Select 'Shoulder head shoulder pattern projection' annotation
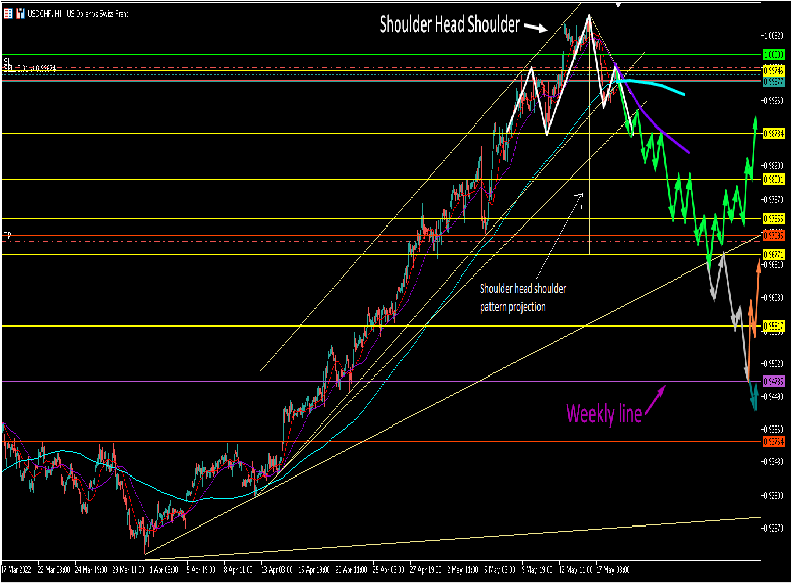Image resolution: width=794 pixels, height=584 pixels. tap(523, 298)
